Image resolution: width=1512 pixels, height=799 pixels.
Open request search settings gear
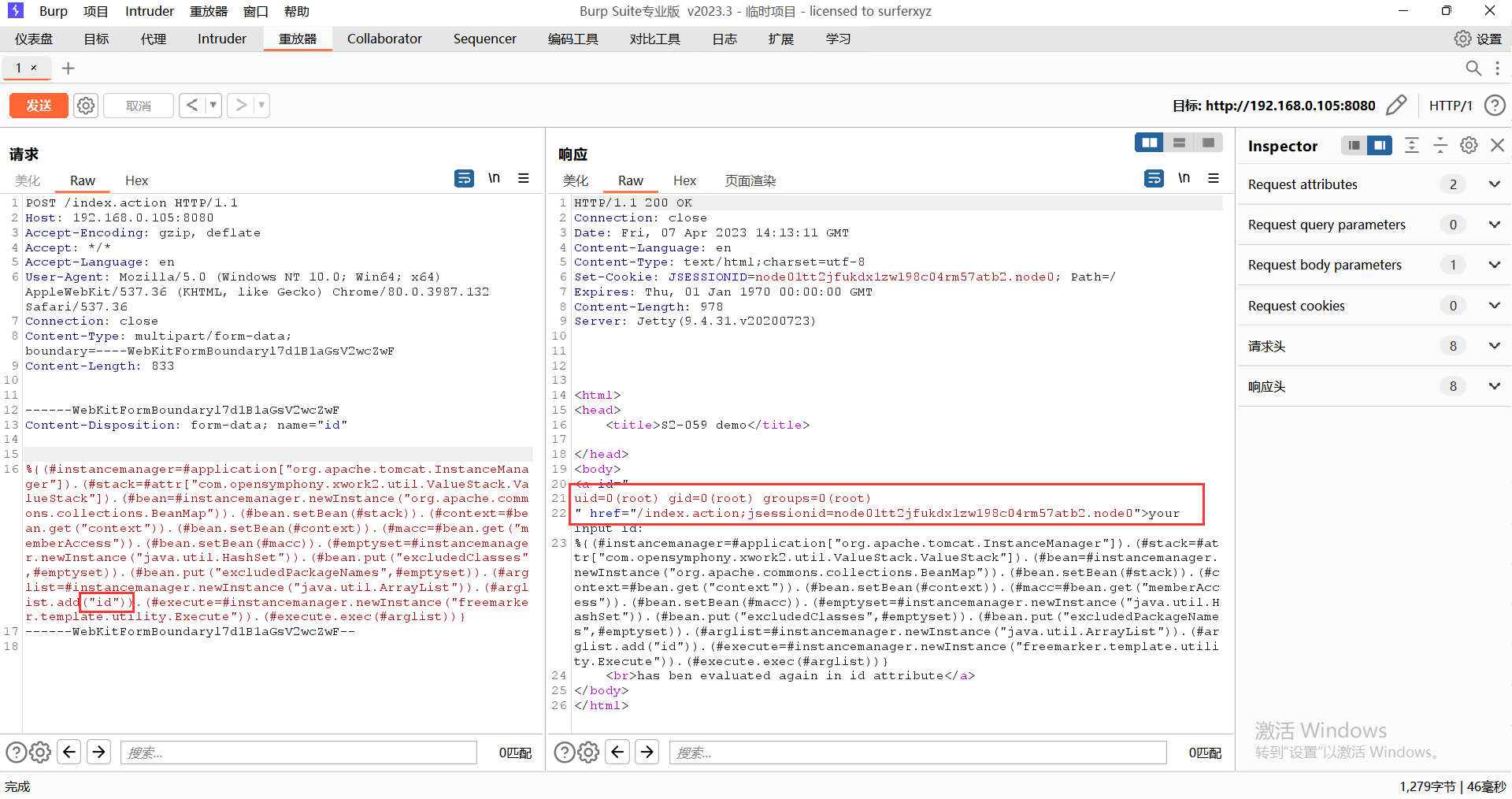pyautogui.click(x=40, y=753)
